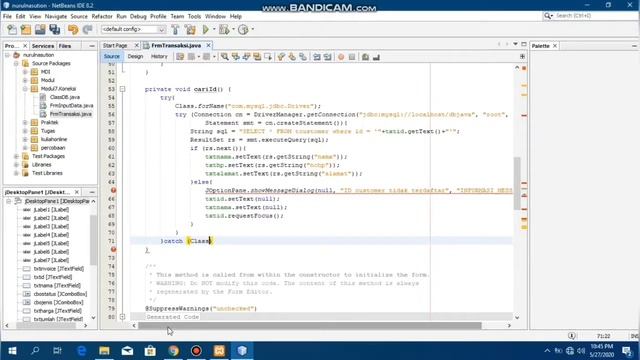Image resolution: width=640 pixels, height=360 pixels.
Task: Click the editor vertical scrollbar
Action: coord(517,184)
